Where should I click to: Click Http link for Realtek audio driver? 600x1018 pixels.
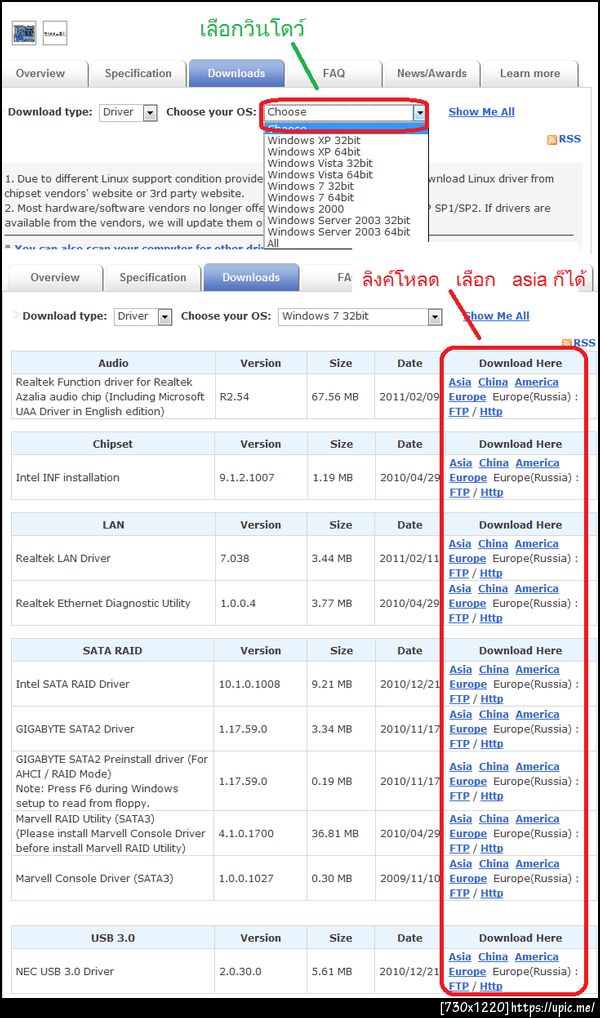click(x=491, y=412)
